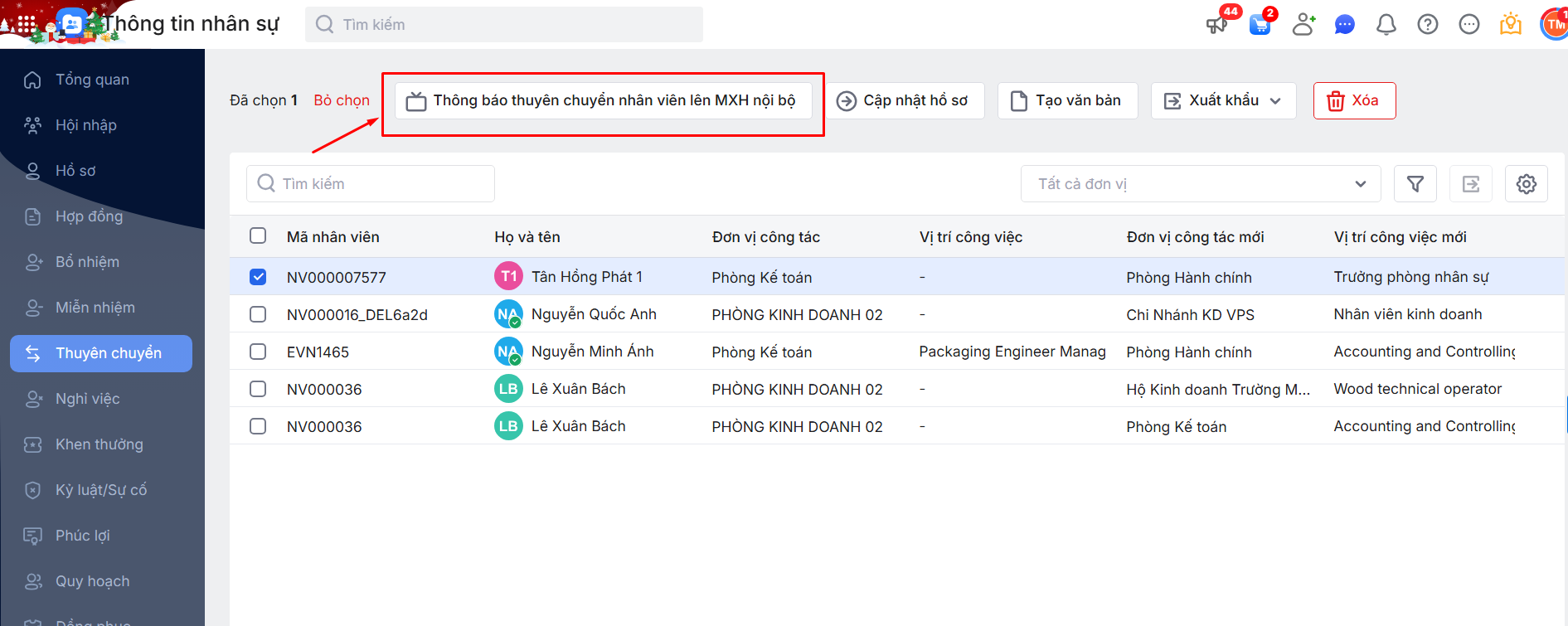Viewport: 1568px width, 626px height.
Task: Click the help question mark icon
Action: (1427, 25)
